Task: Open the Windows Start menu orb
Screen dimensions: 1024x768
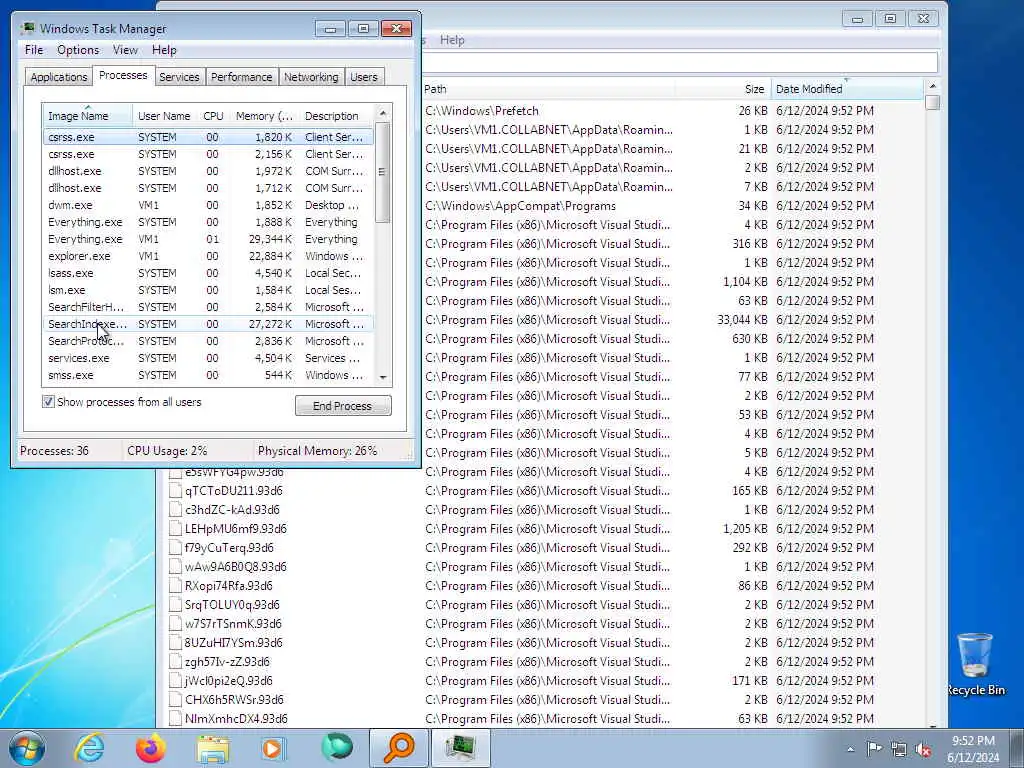Action: click(27, 748)
